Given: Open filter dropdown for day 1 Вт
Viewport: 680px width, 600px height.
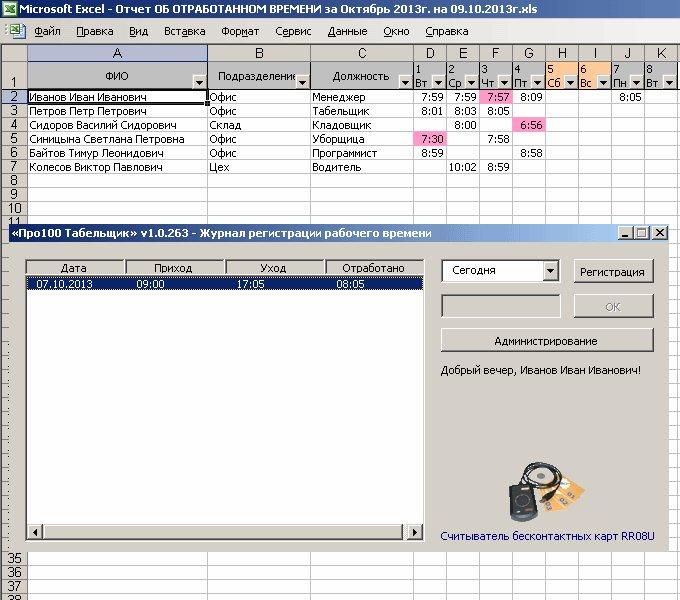Looking at the screenshot, I should (438, 82).
